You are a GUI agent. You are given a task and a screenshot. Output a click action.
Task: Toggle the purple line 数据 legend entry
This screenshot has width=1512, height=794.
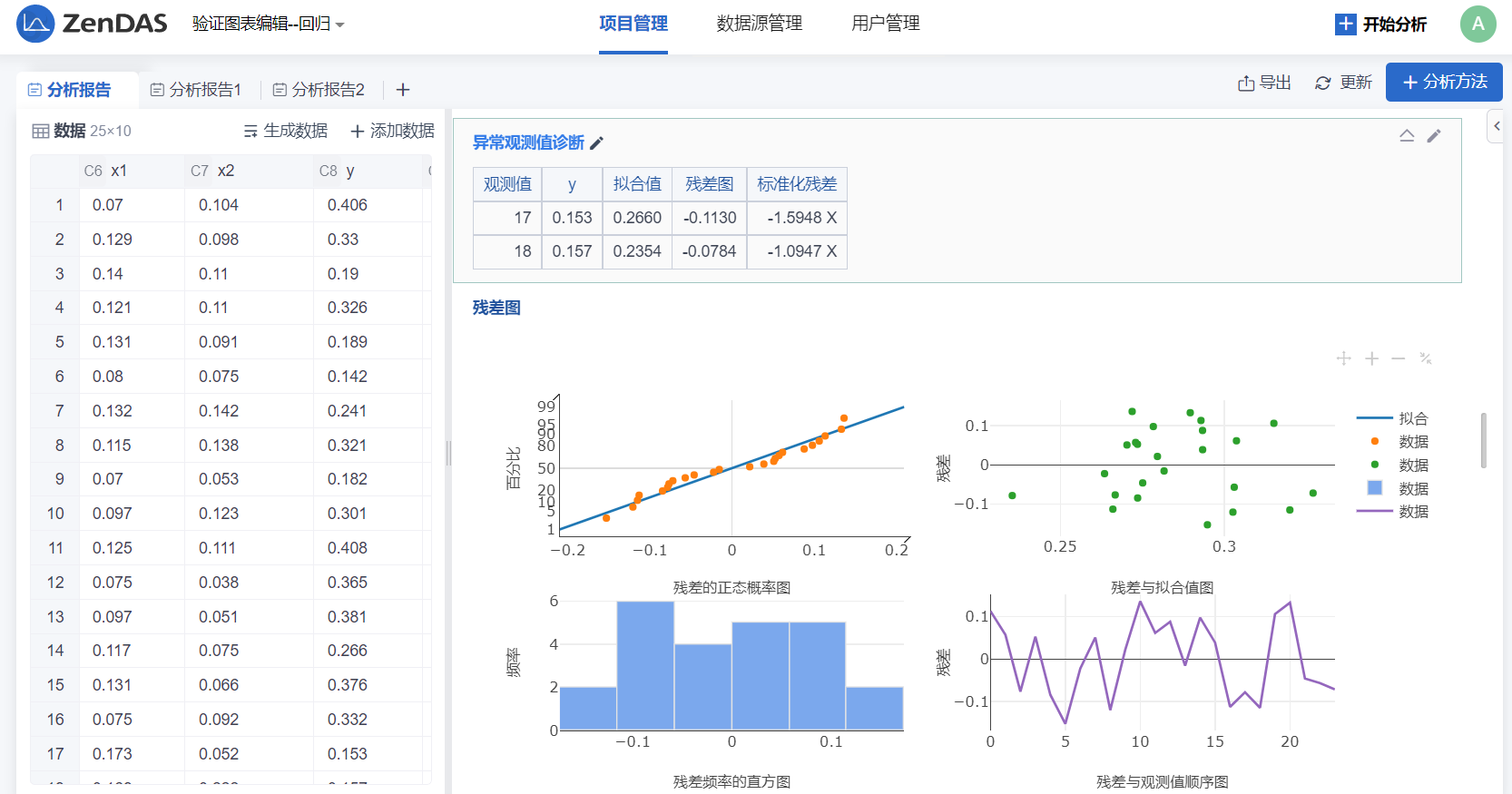coord(1393,512)
